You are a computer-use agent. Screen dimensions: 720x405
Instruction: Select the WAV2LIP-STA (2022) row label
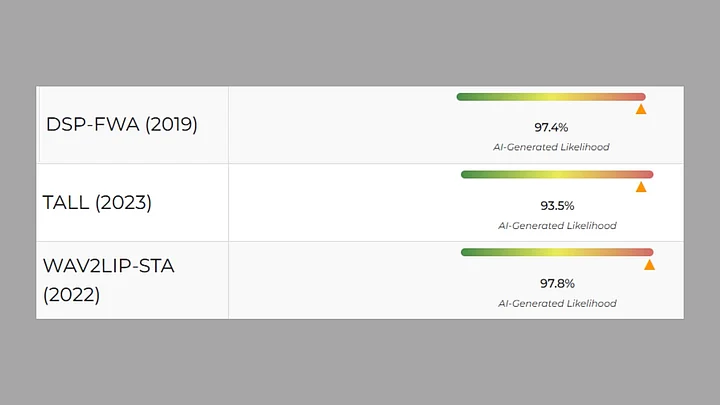coord(108,280)
